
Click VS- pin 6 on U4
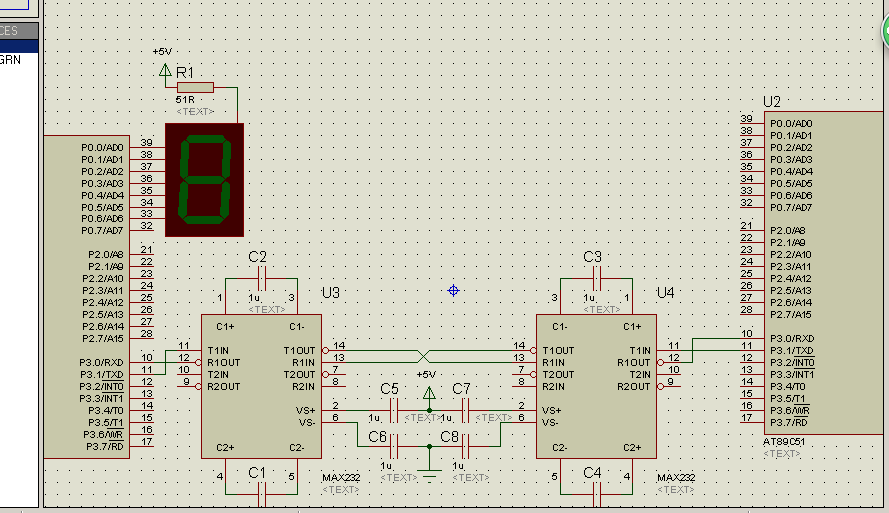524,422
